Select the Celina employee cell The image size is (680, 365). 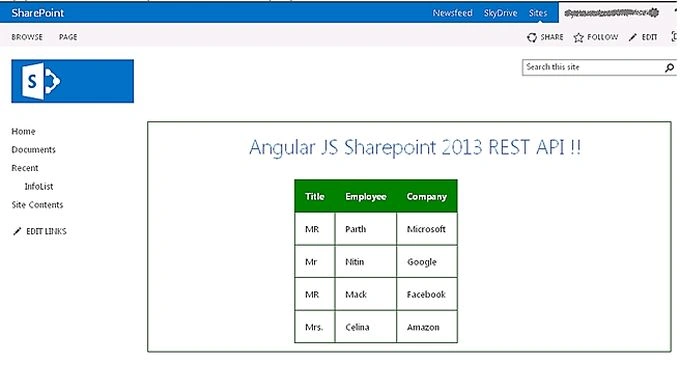pos(366,327)
